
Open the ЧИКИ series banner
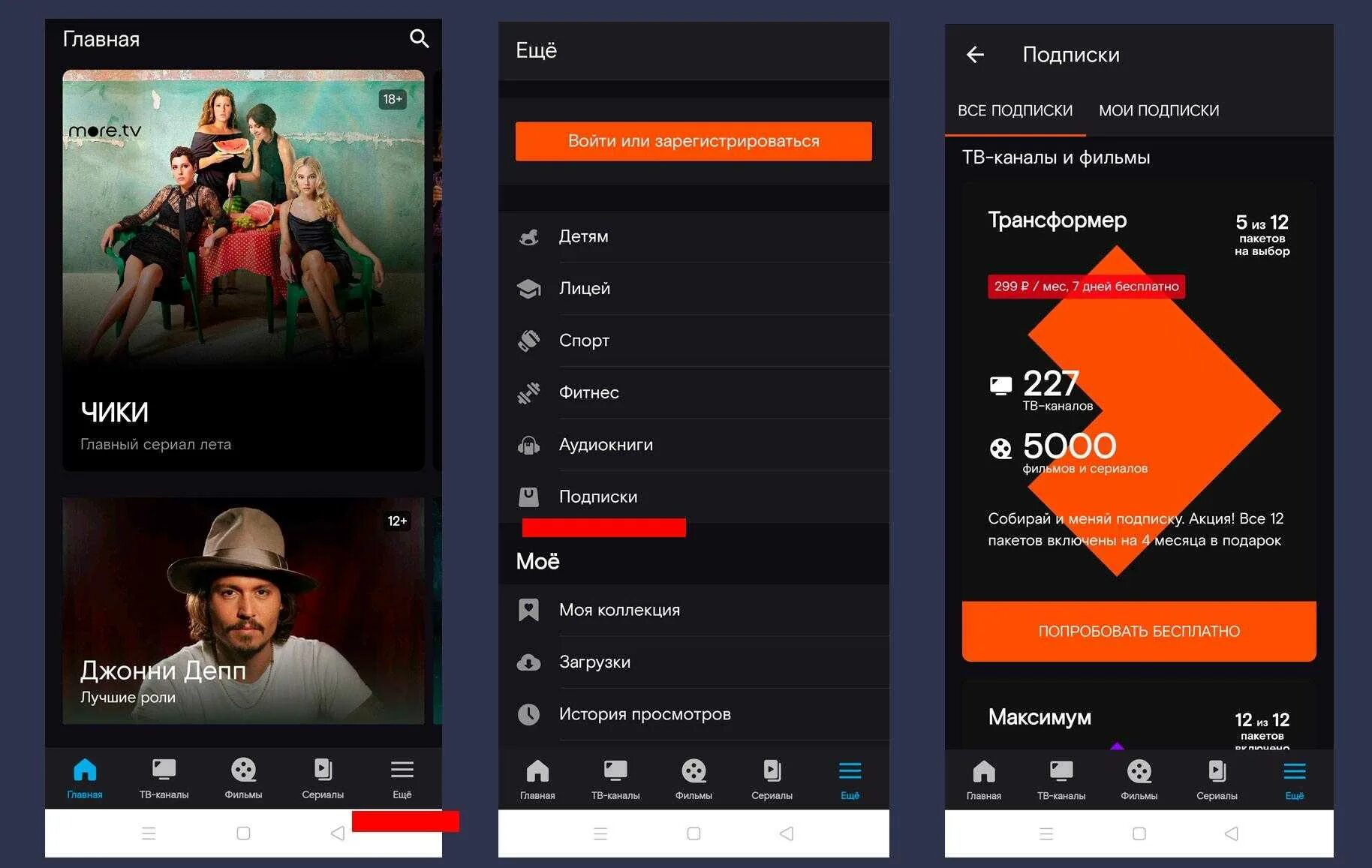[243, 270]
